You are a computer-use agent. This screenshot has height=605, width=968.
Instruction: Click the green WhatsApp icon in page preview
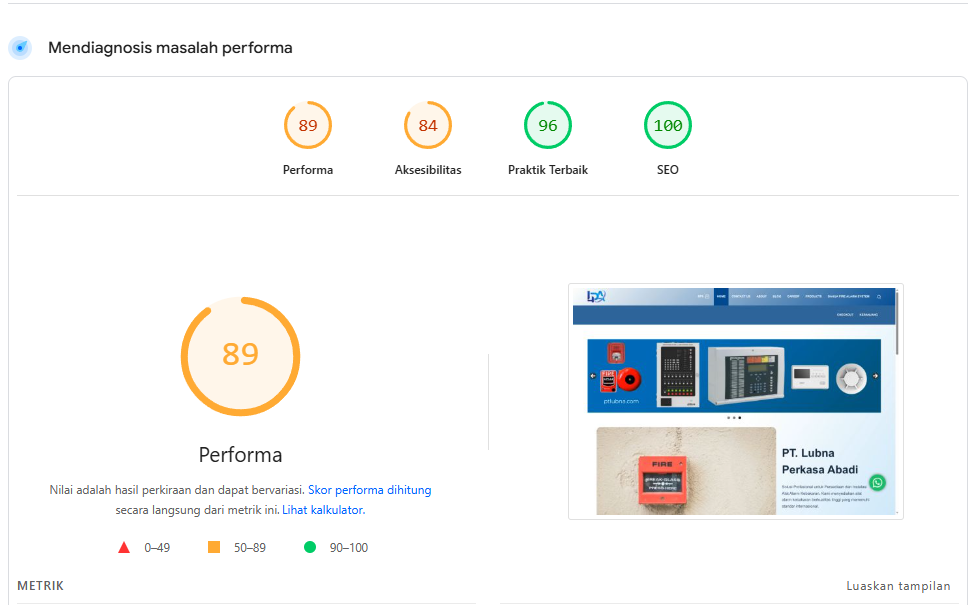pos(877,482)
